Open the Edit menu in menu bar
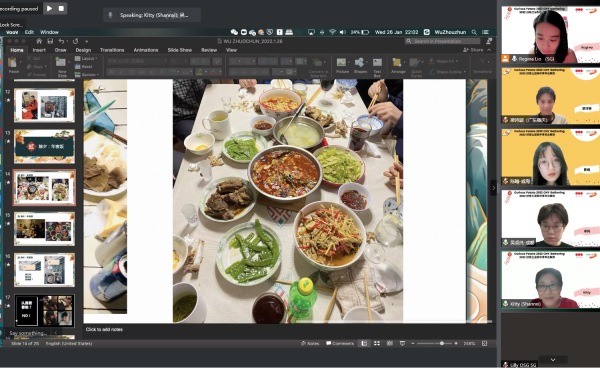This screenshot has height=368, width=600. pos(29,32)
